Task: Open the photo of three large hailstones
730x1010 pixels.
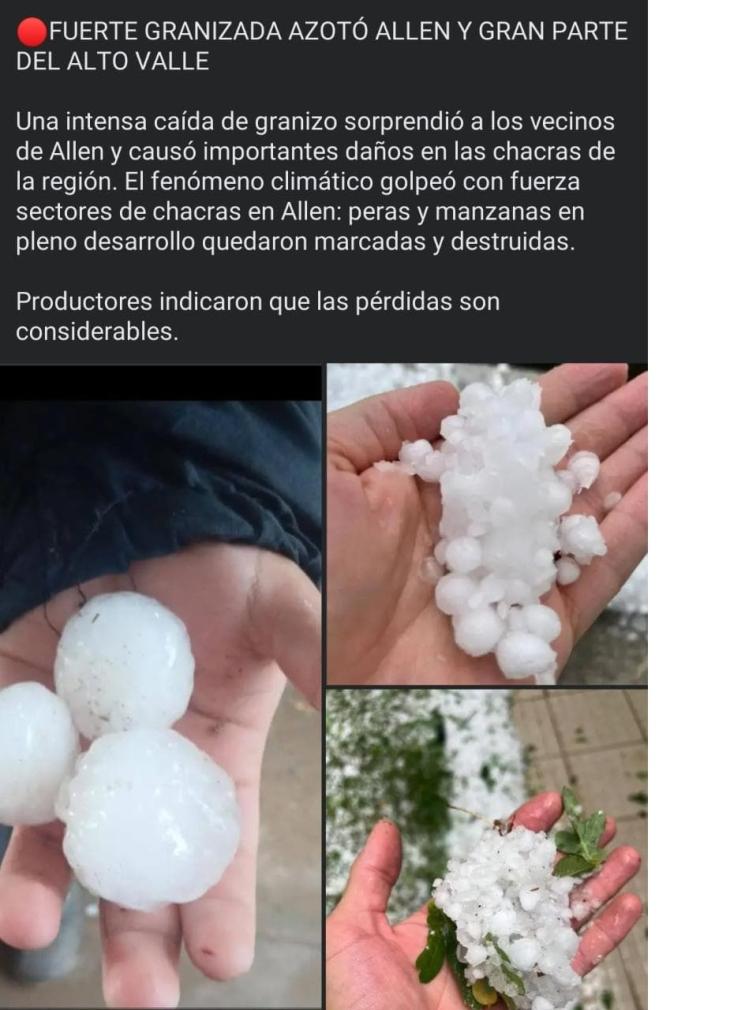Action: [x=160, y=705]
